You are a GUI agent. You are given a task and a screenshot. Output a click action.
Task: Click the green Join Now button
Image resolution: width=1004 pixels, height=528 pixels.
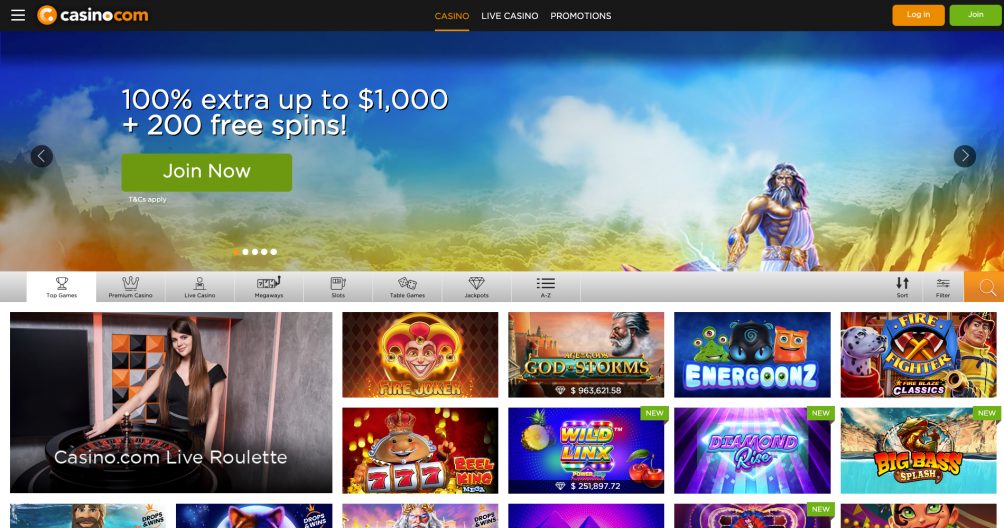coord(207,172)
